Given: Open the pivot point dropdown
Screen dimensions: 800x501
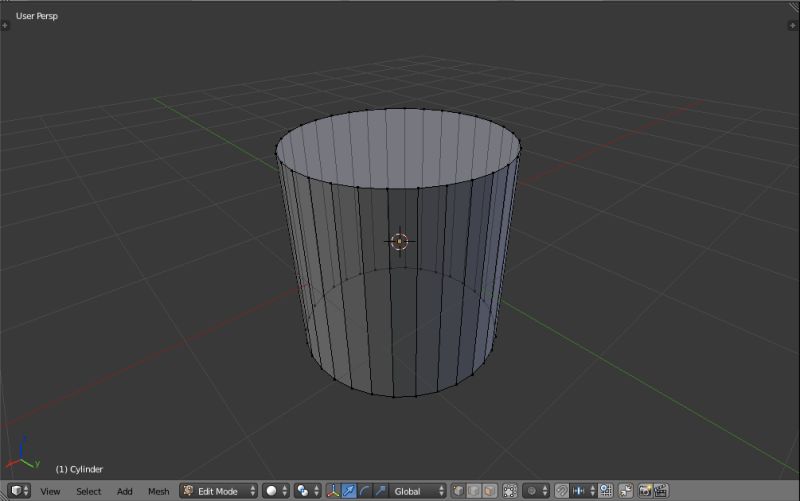Looking at the screenshot, I should tap(308, 491).
